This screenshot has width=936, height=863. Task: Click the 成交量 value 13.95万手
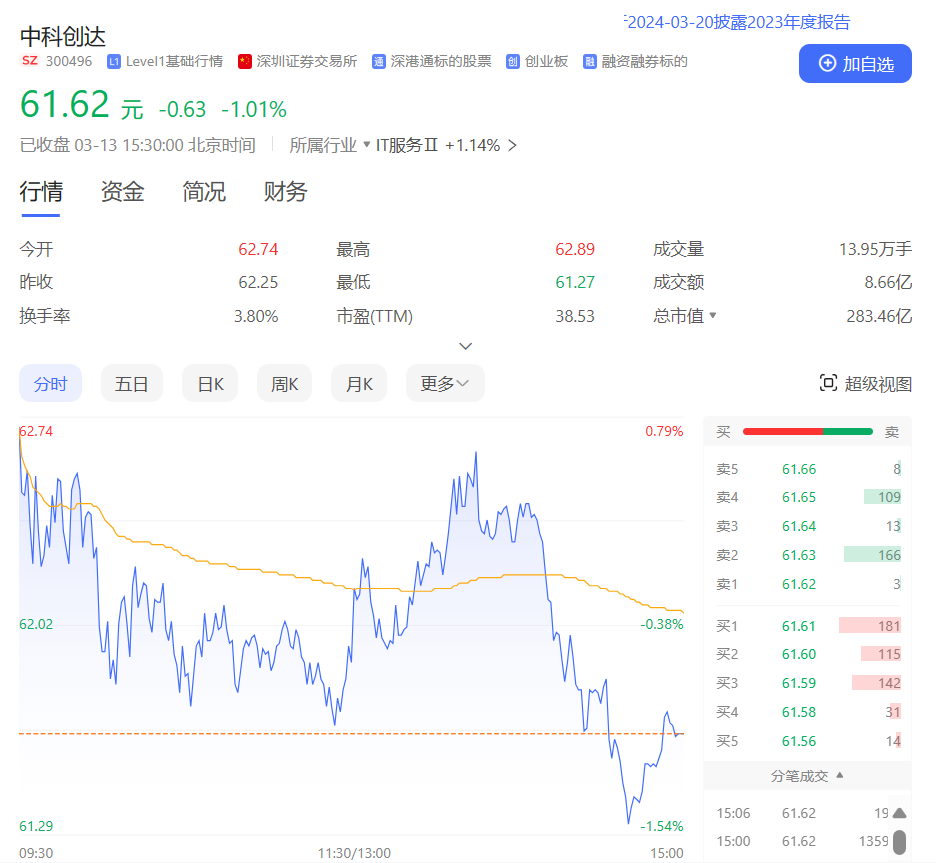coord(875,249)
